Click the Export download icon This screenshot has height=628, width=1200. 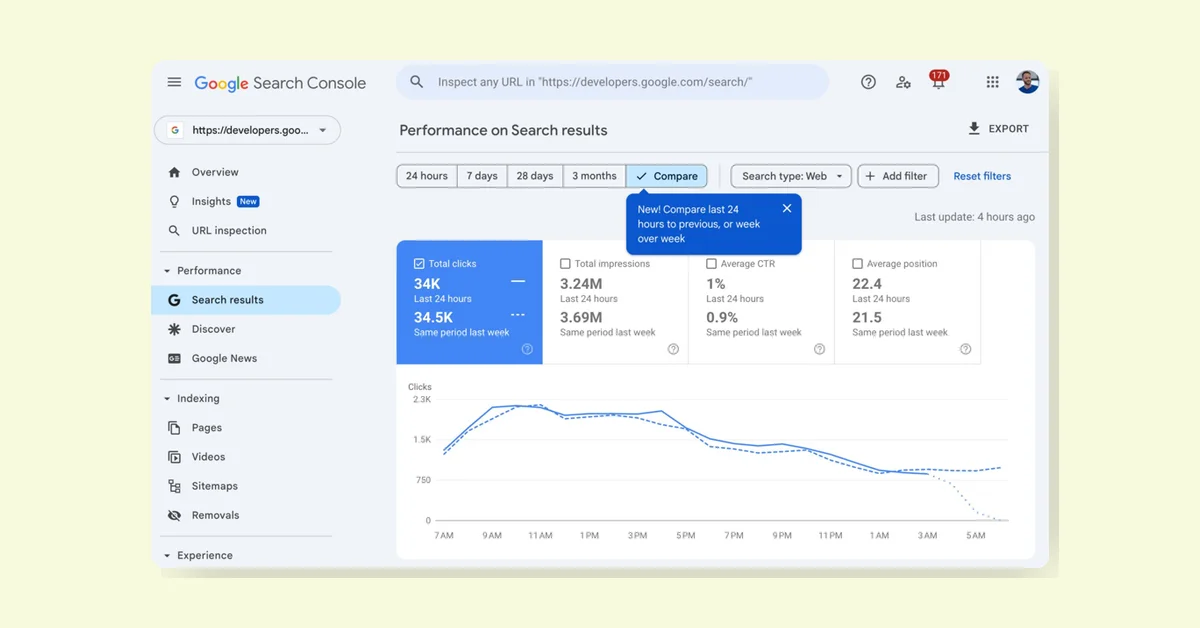(974, 129)
